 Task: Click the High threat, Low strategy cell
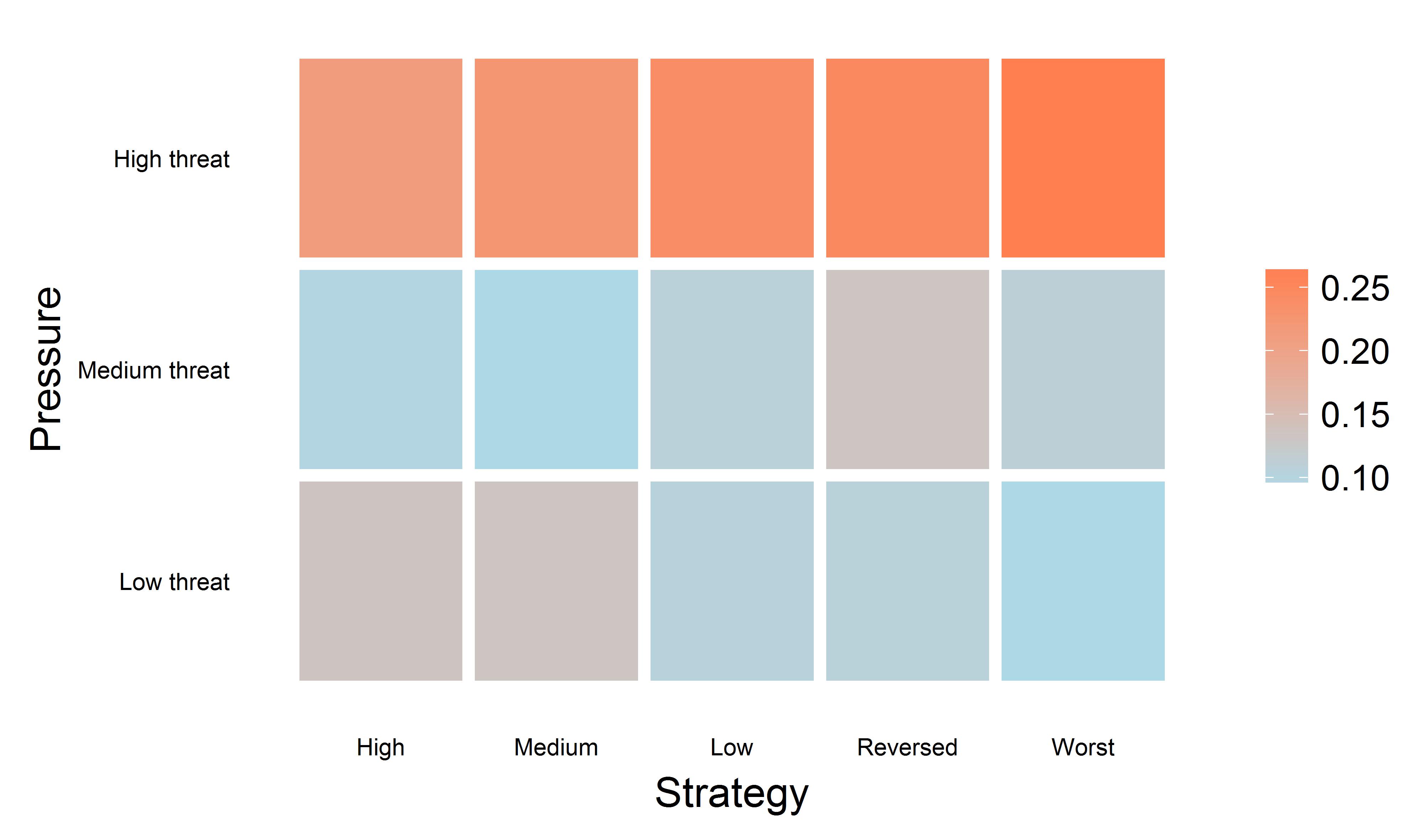pos(732,158)
